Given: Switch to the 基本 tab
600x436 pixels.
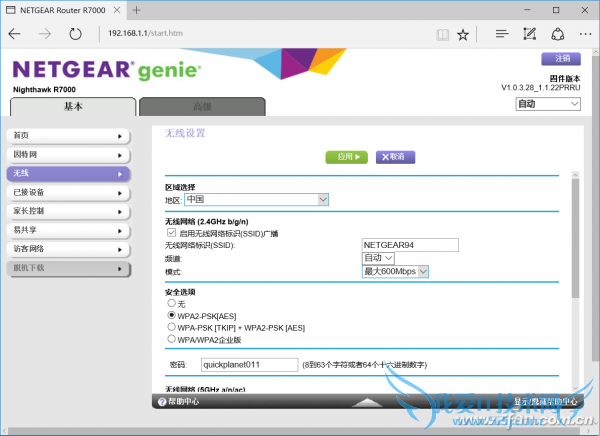Looking at the screenshot, I should point(73,106).
